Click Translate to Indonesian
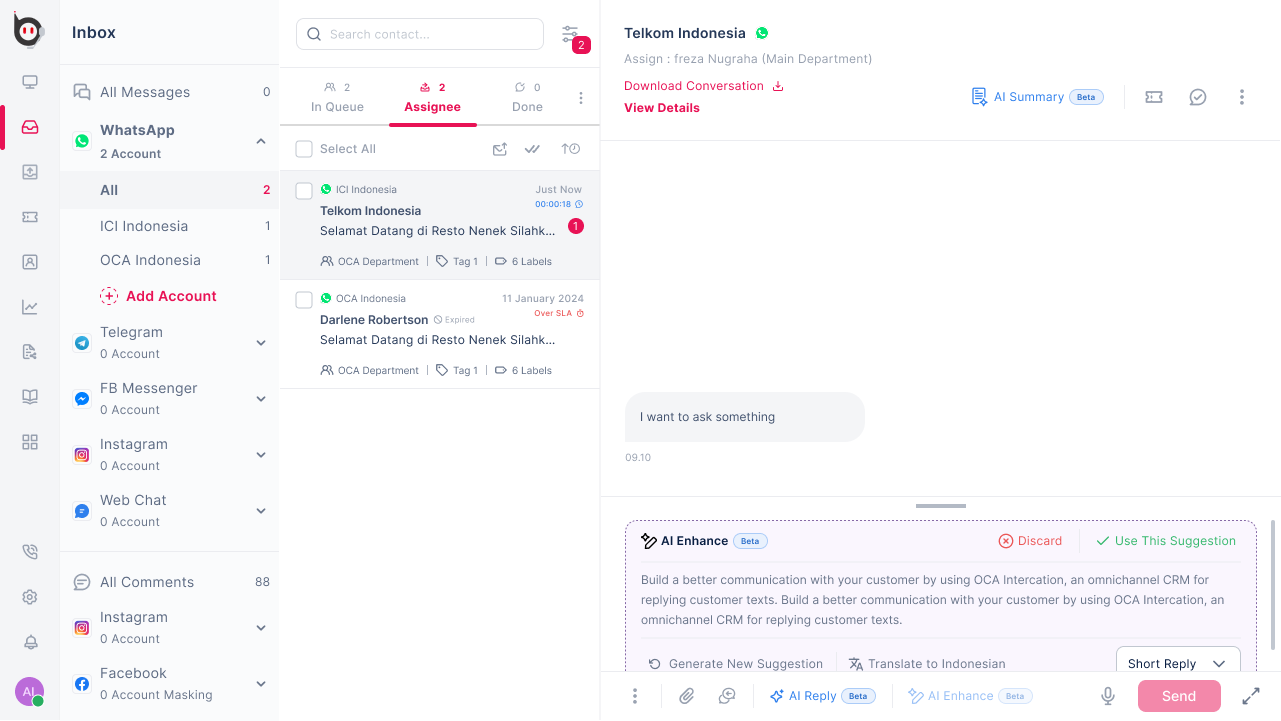The width and height of the screenshot is (1281, 721). [927, 663]
